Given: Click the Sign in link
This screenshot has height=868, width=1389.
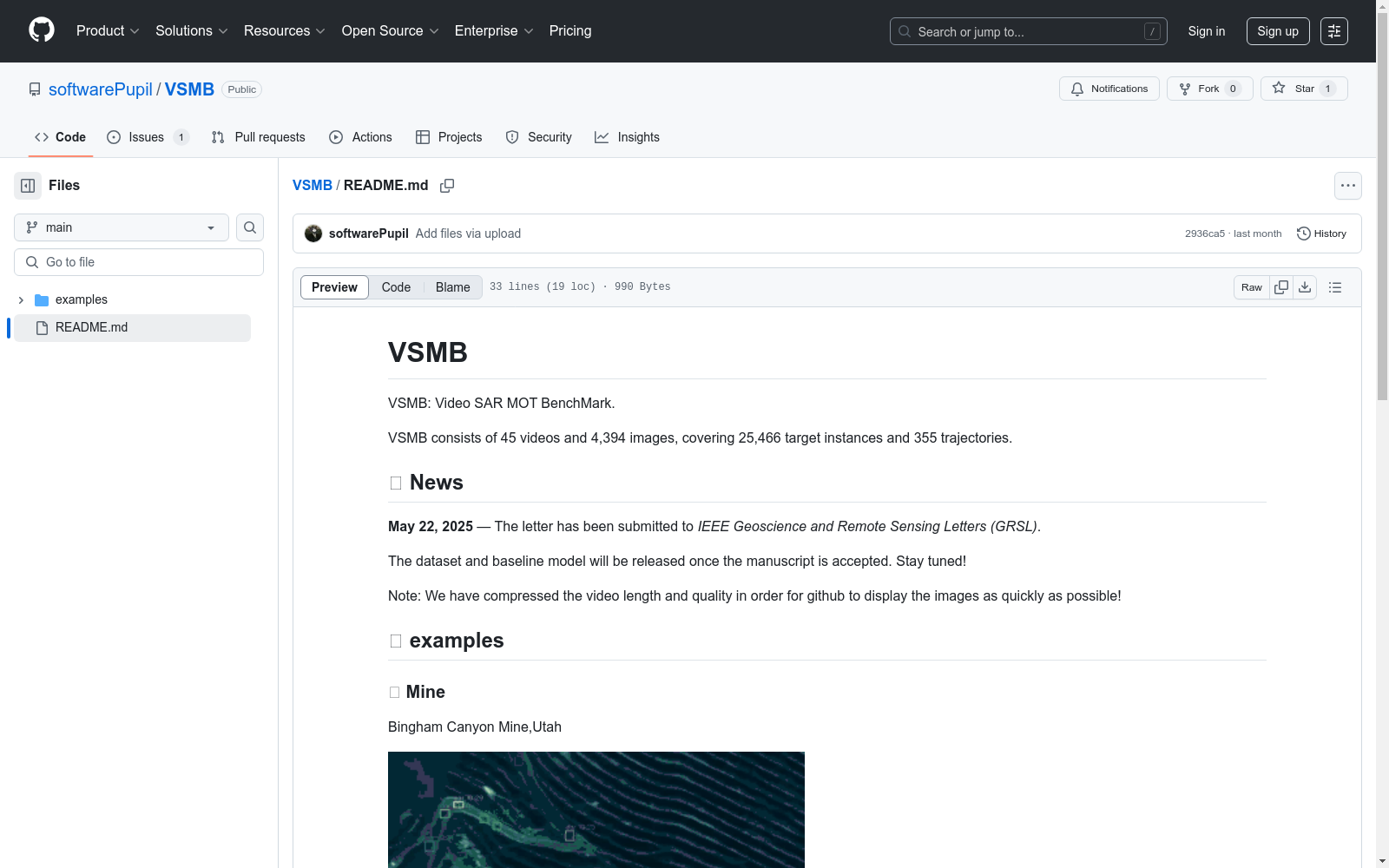Looking at the screenshot, I should (x=1206, y=31).
